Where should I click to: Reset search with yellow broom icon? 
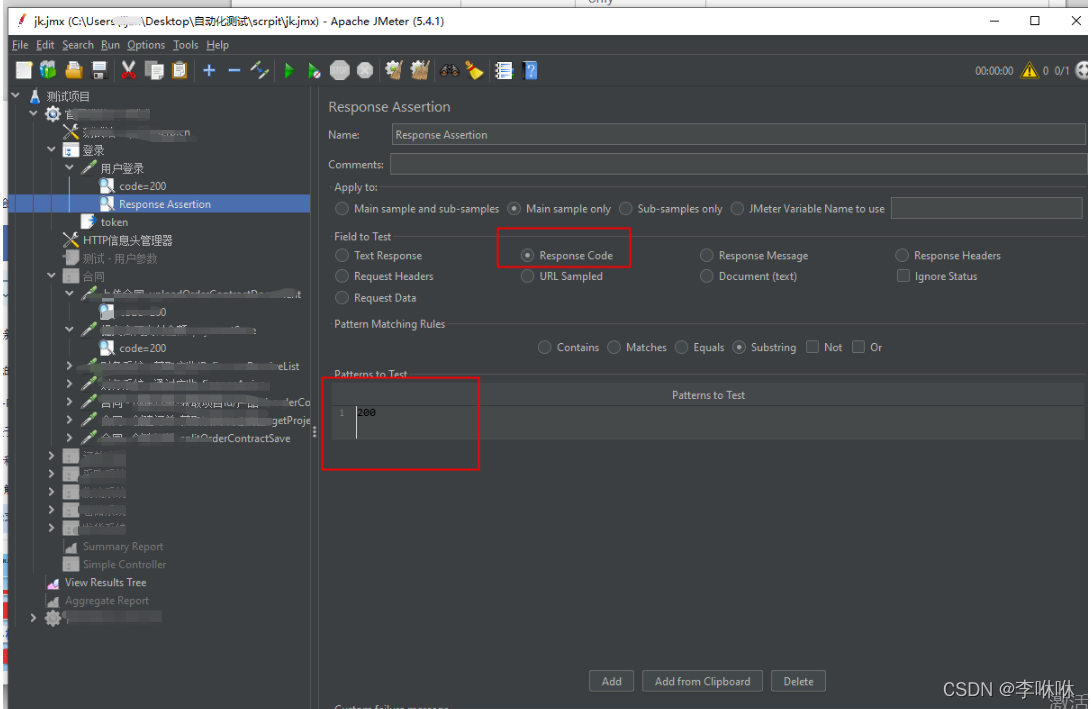pos(475,70)
